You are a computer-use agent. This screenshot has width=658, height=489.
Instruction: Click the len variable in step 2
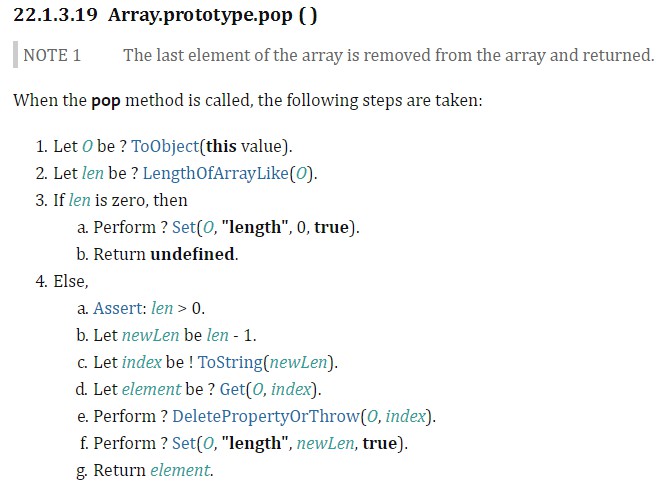[x=93, y=173]
